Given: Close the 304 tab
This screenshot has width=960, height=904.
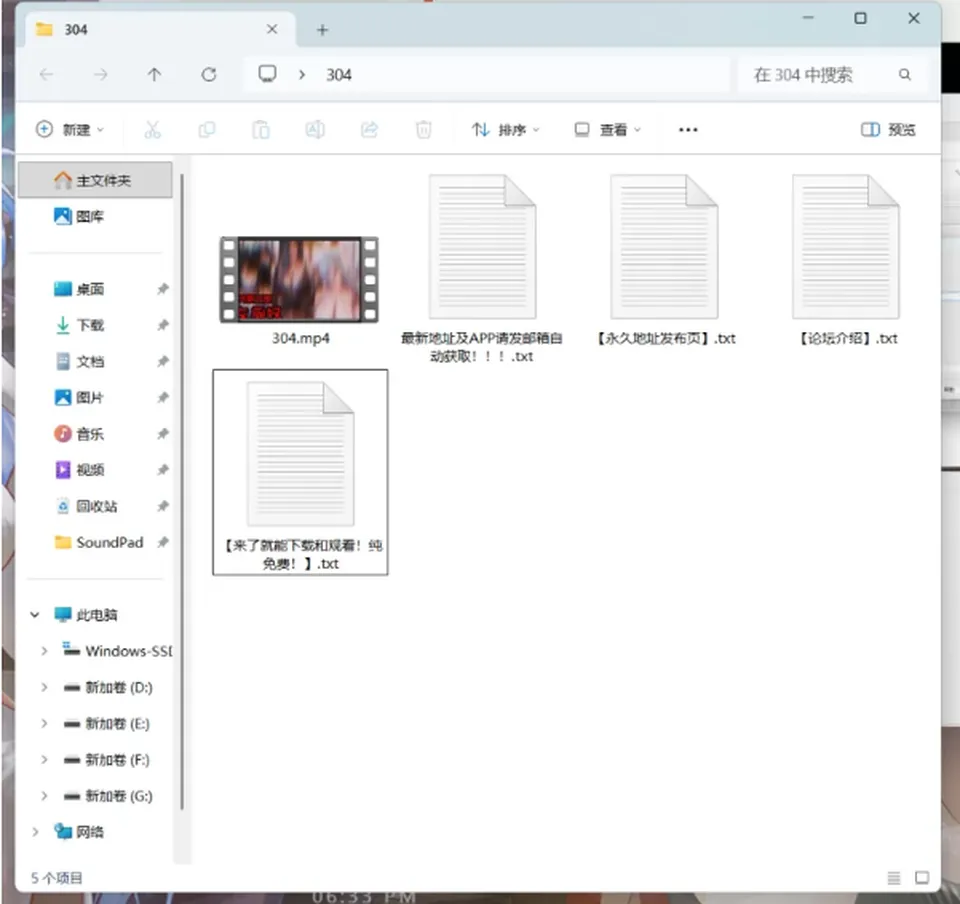Looking at the screenshot, I should [272, 29].
